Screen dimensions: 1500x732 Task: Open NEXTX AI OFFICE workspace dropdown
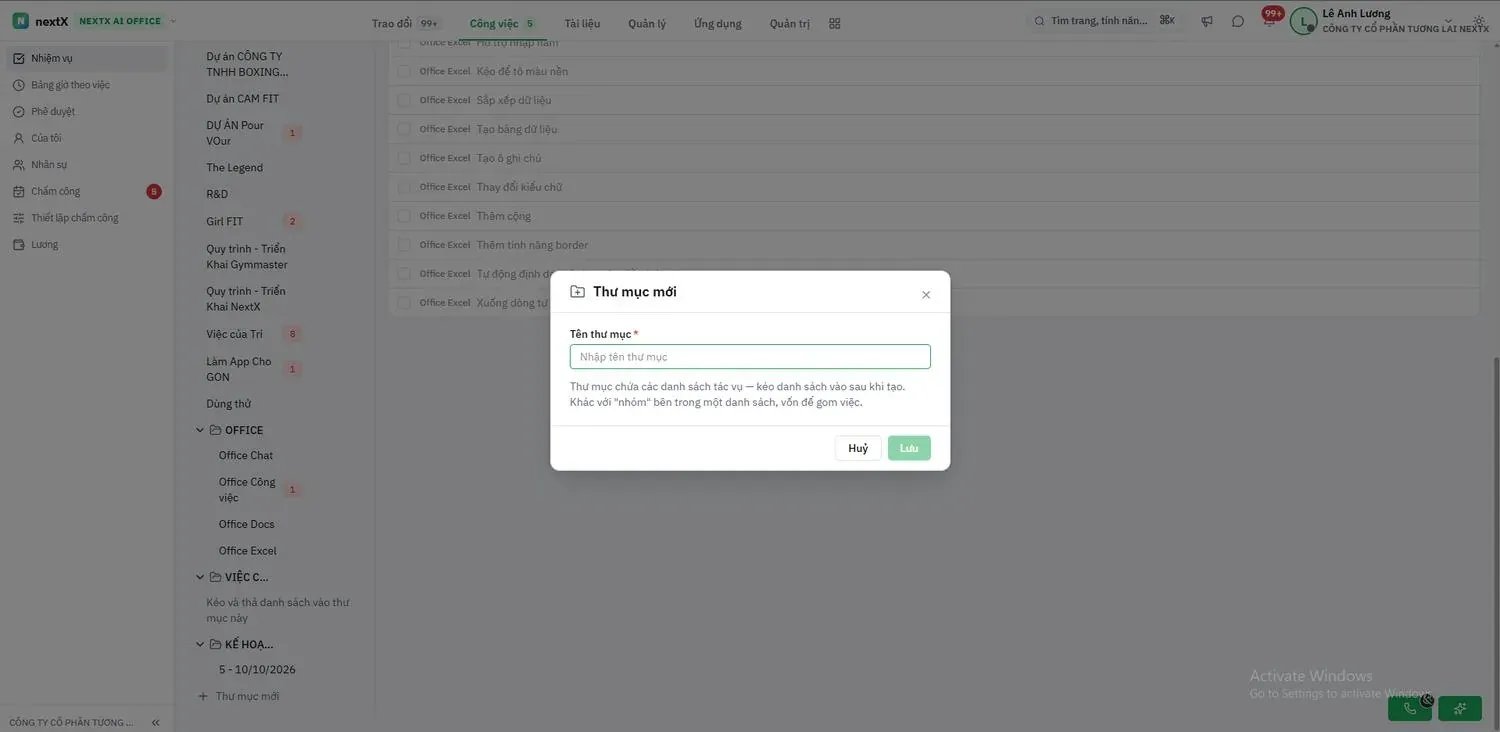coord(127,21)
